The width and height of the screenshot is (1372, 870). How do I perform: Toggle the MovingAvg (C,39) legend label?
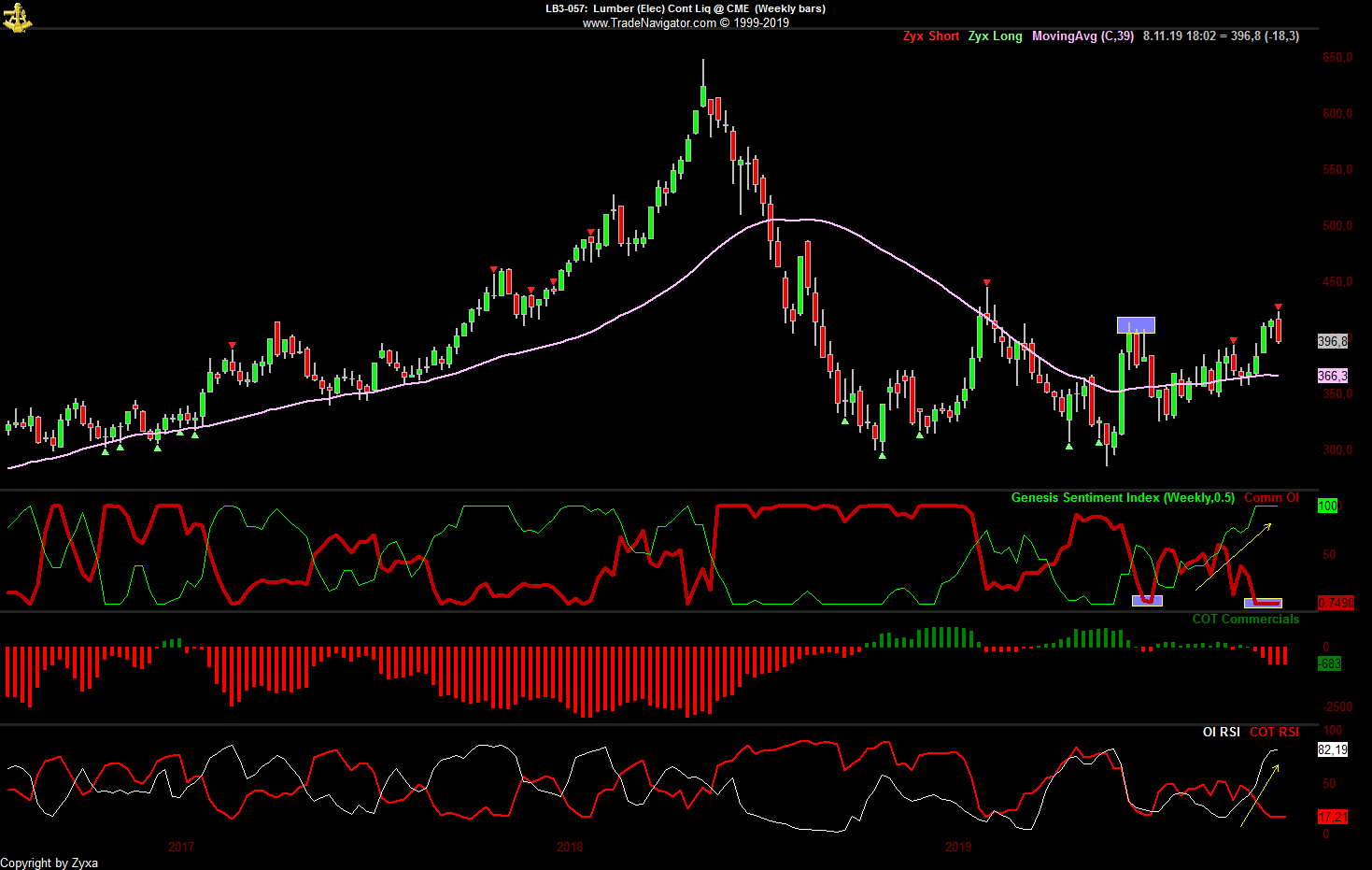[x=1082, y=36]
